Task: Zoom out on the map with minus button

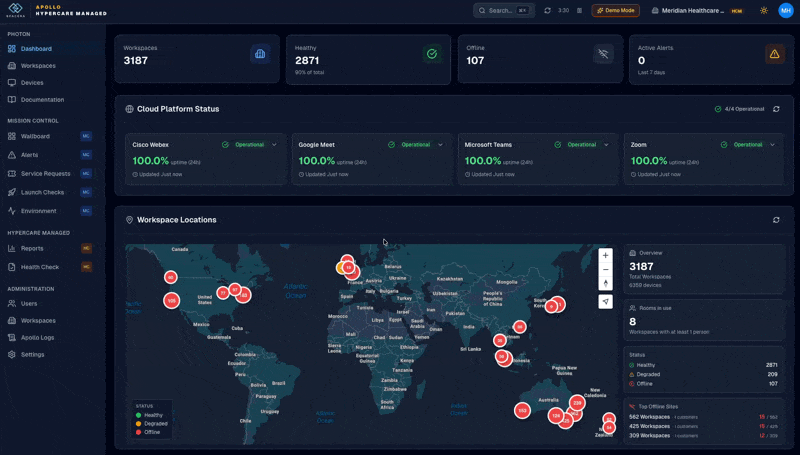Action: pos(605,270)
